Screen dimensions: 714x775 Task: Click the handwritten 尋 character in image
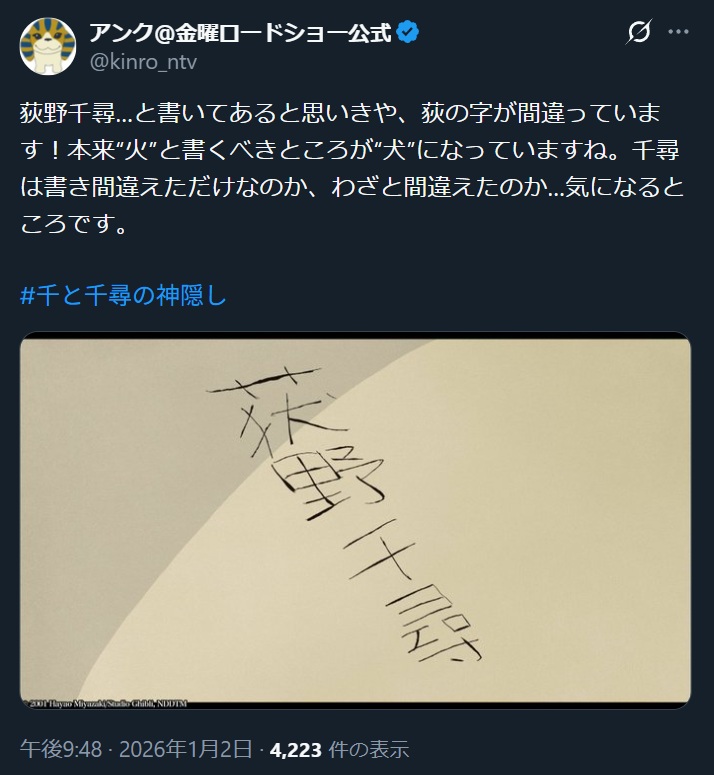coord(435,620)
